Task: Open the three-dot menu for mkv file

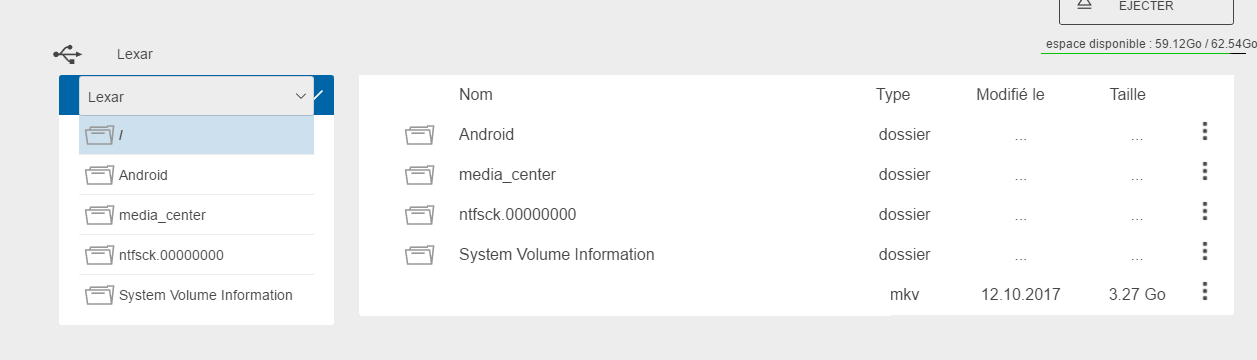Action: 1205,292
